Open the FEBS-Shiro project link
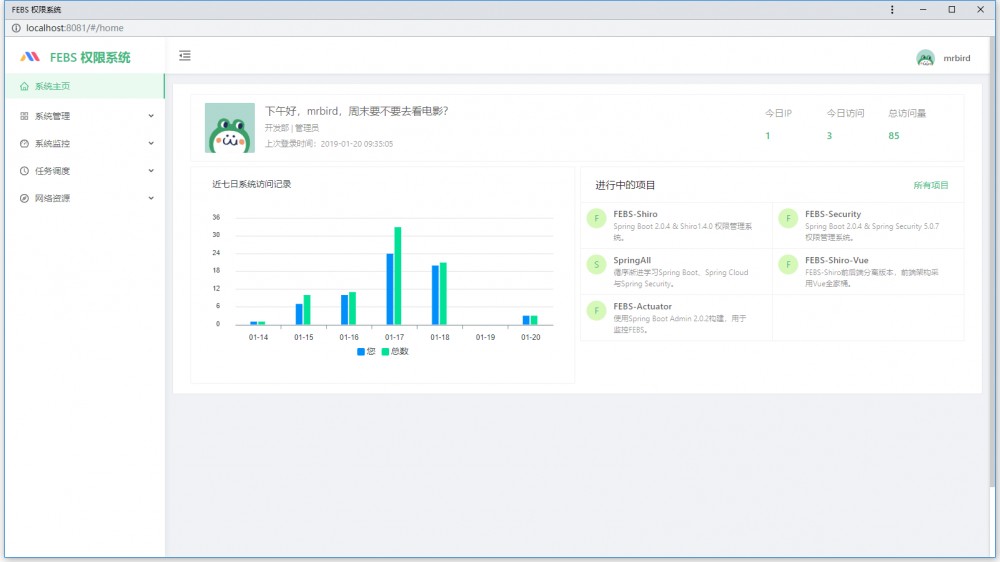The image size is (1000, 562). 635,214
